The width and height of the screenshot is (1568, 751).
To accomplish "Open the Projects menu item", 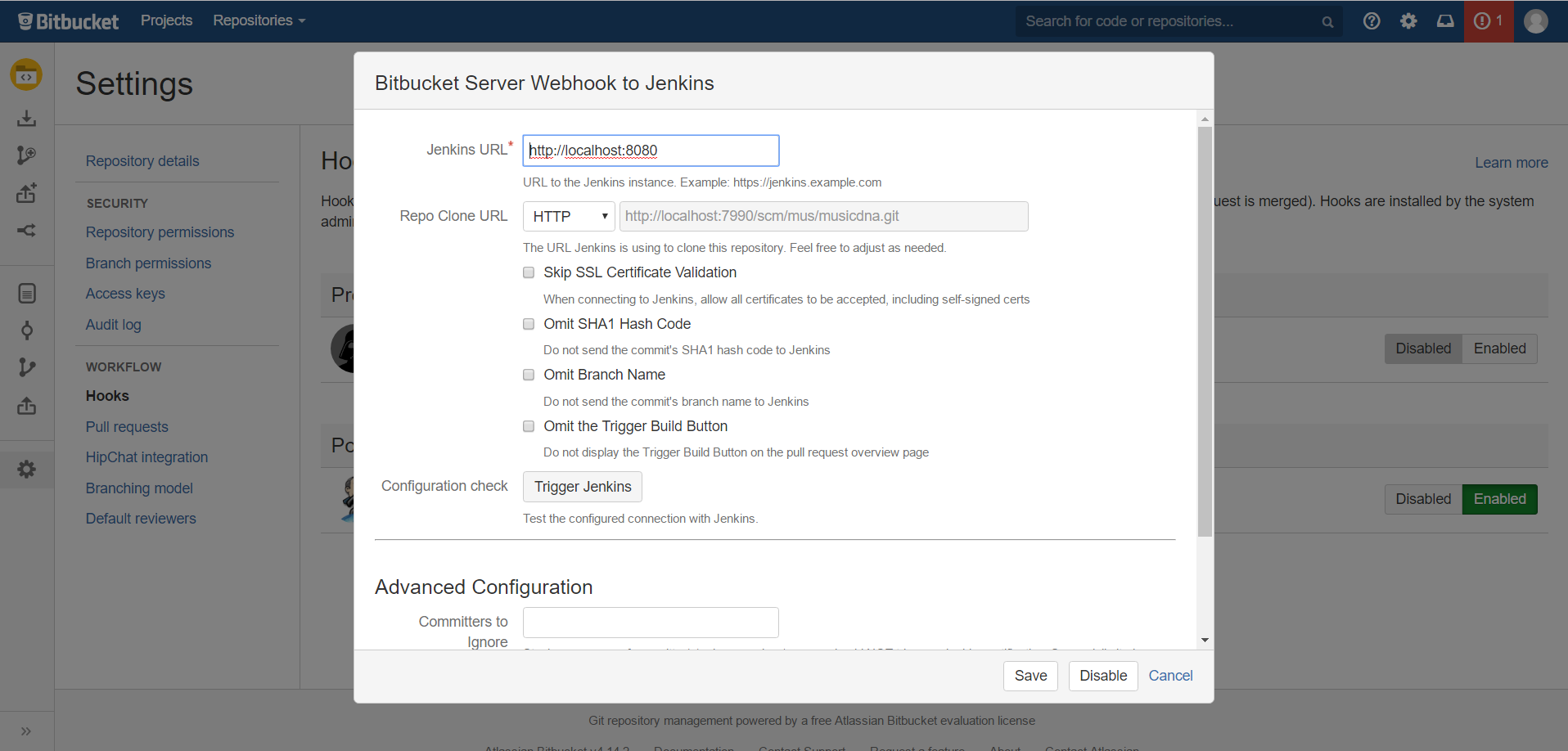I will 166,20.
